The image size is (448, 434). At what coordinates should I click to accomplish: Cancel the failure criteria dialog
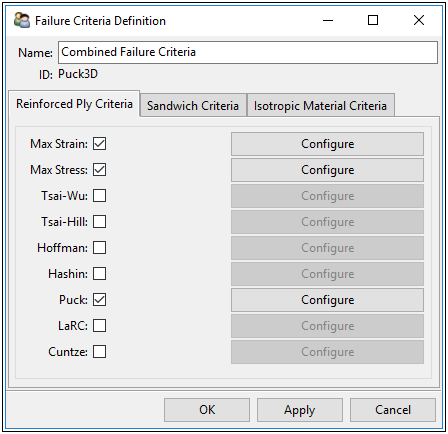pyautogui.click(x=393, y=410)
